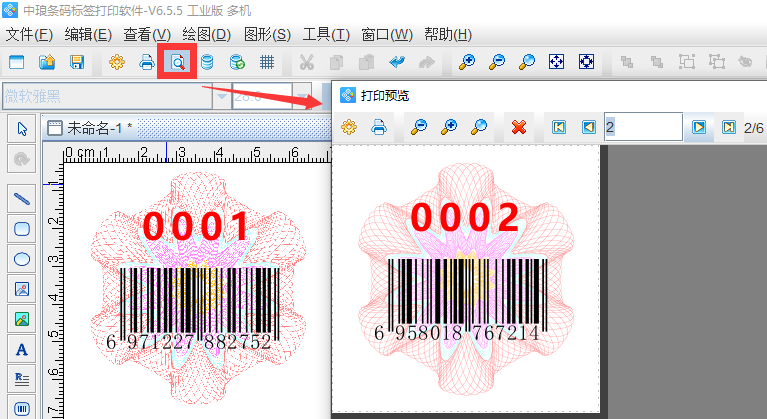The image size is (767, 419).
Task: Open database settings cylinder icon
Action: click(x=207, y=62)
